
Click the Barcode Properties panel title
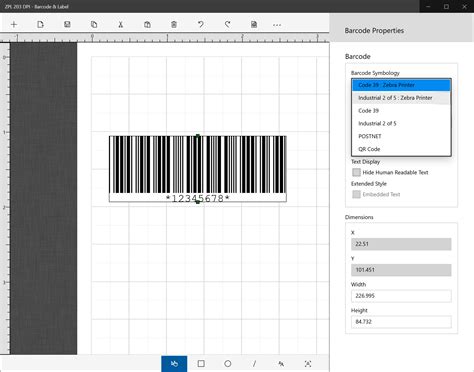(x=374, y=31)
